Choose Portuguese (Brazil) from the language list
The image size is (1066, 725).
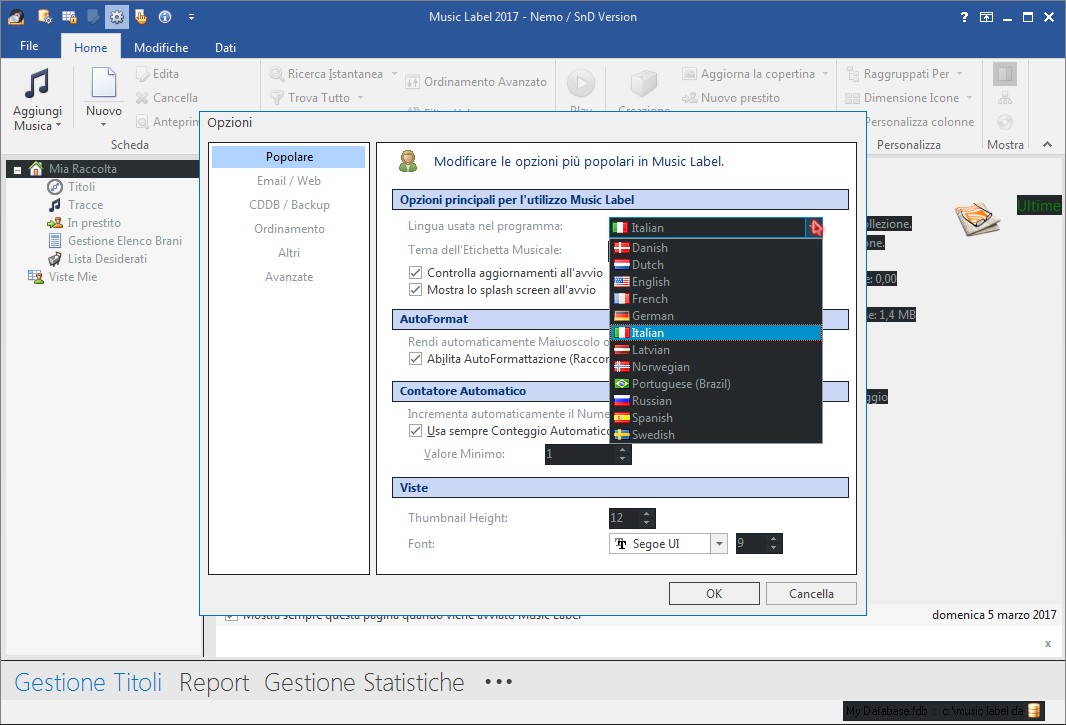[x=716, y=384]
